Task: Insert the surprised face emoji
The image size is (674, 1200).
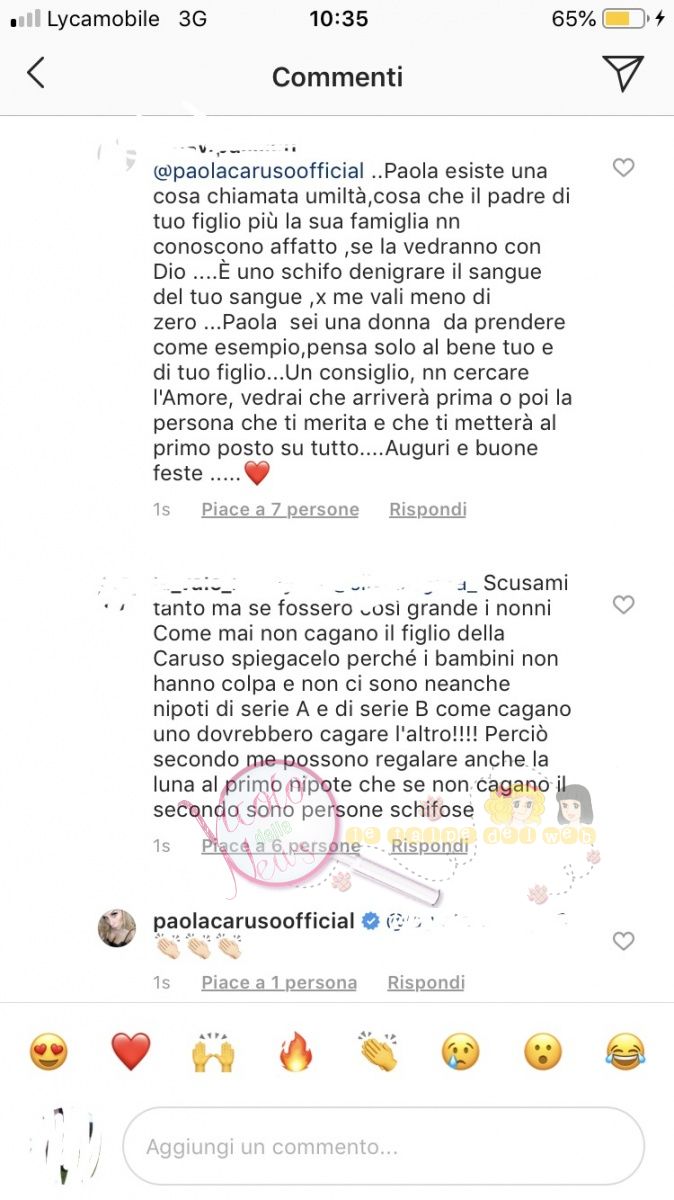Action: (x=543, y=1052)
